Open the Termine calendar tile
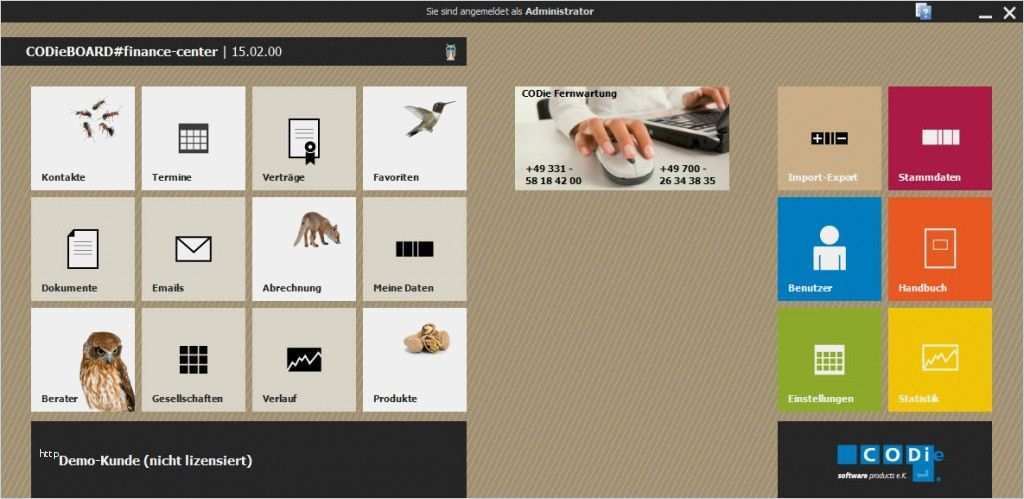This screenshot has height=499, width=1024. [193, 138]
